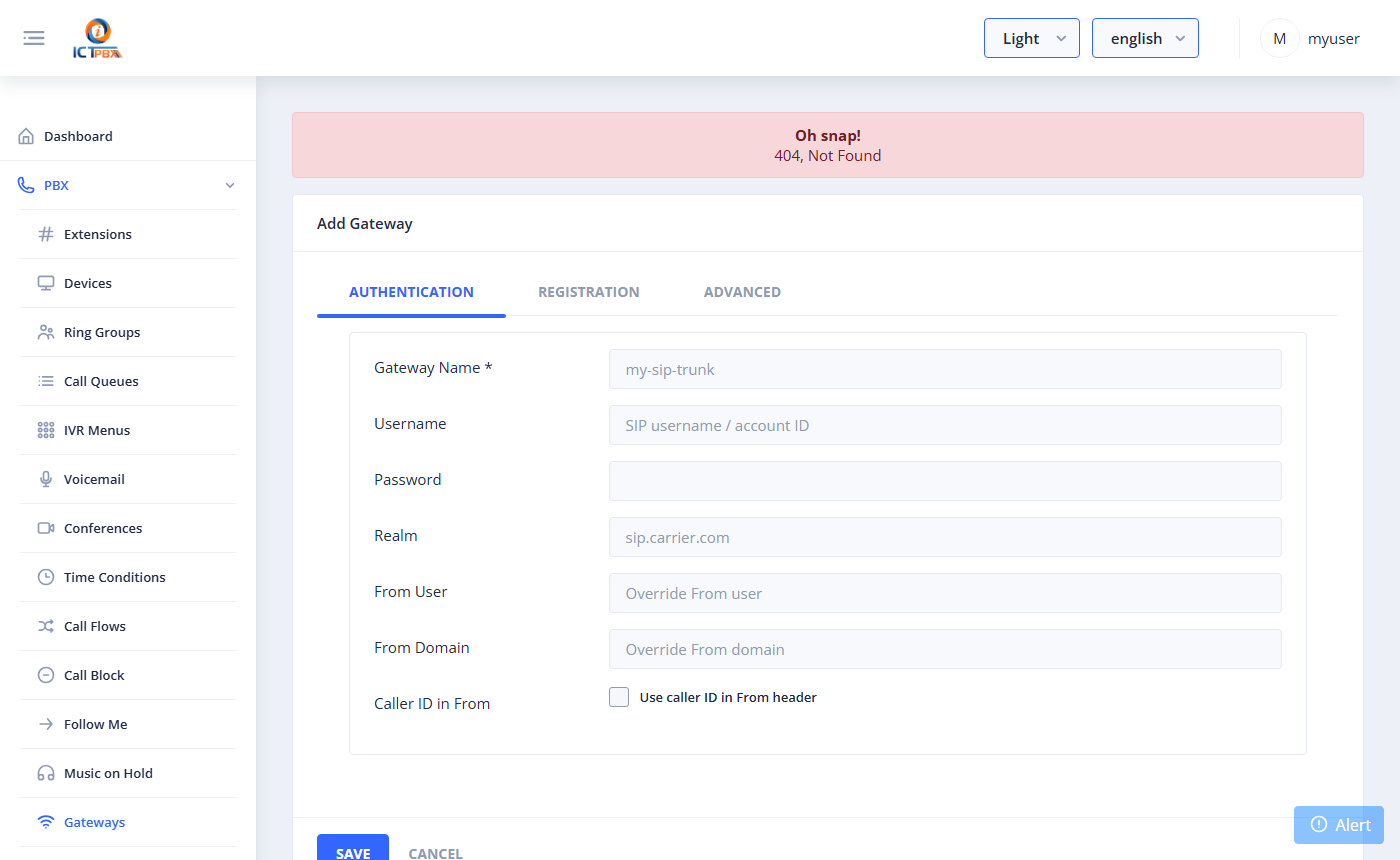Click the Devices monitor icon
This screenshot has height=860, width=1400.
click(46, 283)
